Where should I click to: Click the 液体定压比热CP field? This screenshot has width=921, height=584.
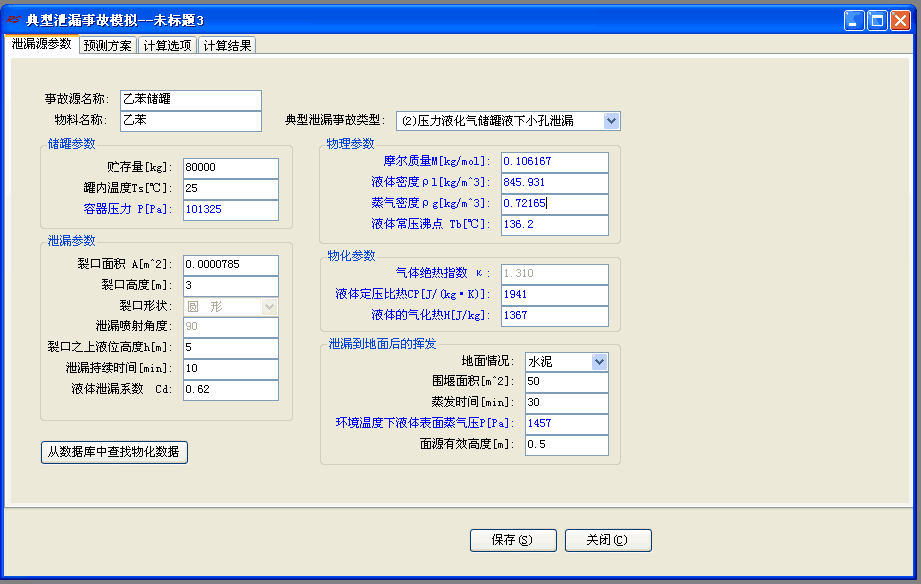coord(554,295)
